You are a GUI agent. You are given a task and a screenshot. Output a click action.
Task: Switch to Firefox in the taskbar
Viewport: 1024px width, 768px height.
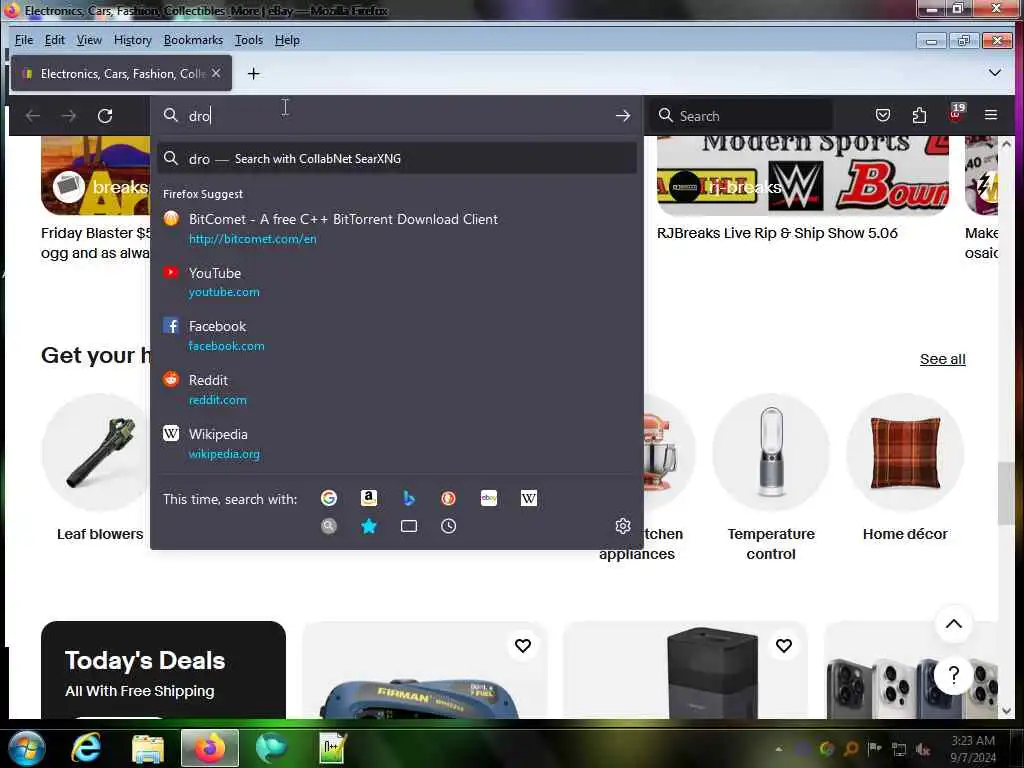[210, 748]
